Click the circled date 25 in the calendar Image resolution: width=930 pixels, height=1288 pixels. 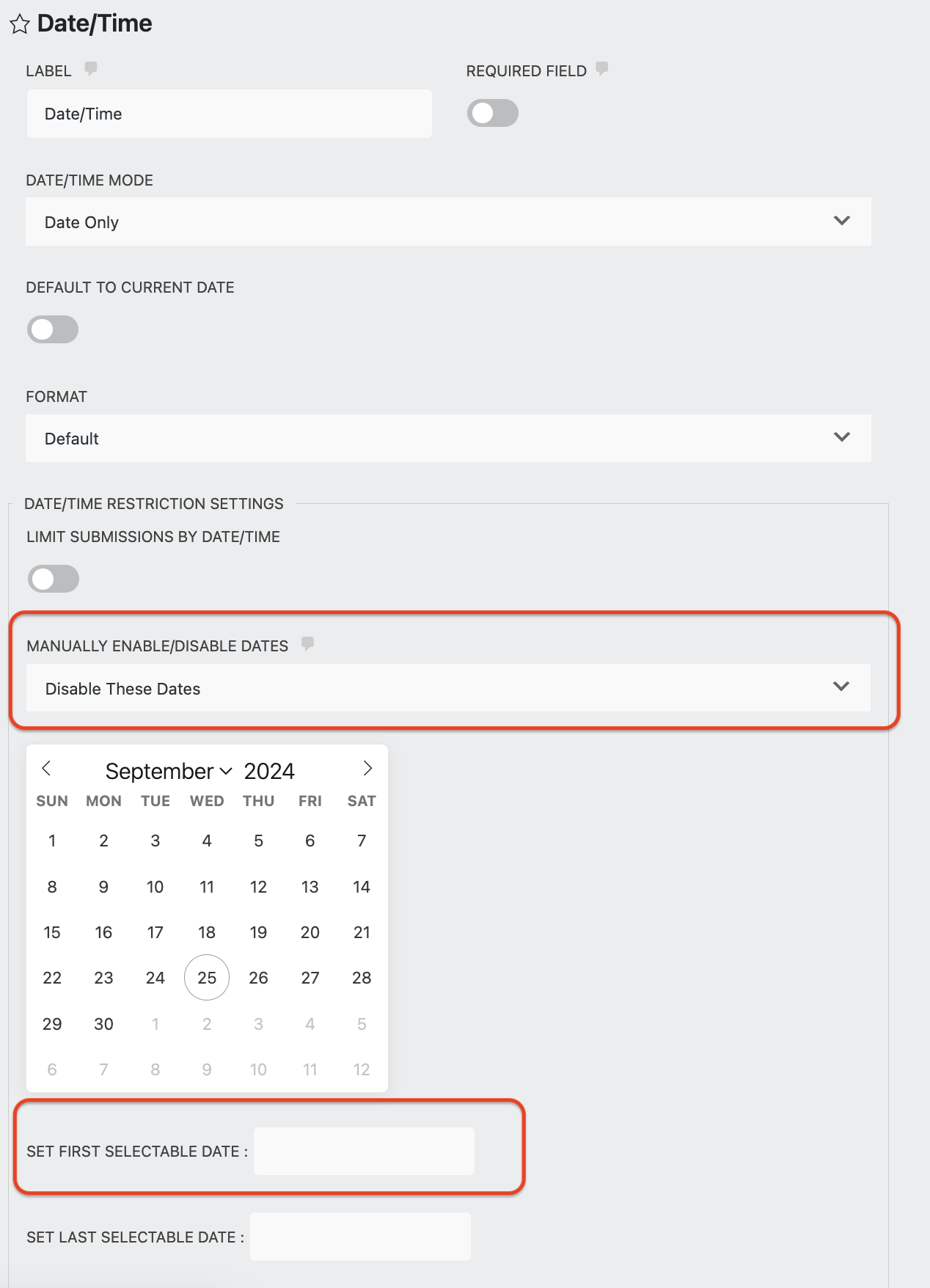coord(206,977)
